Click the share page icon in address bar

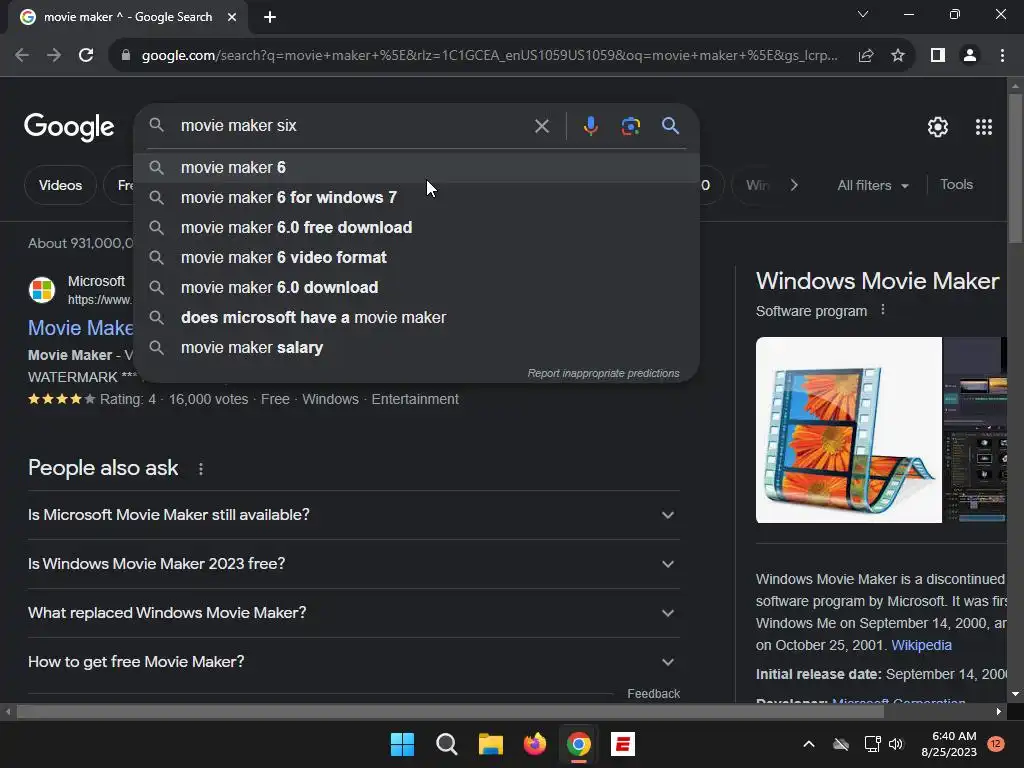pos(866,56)
